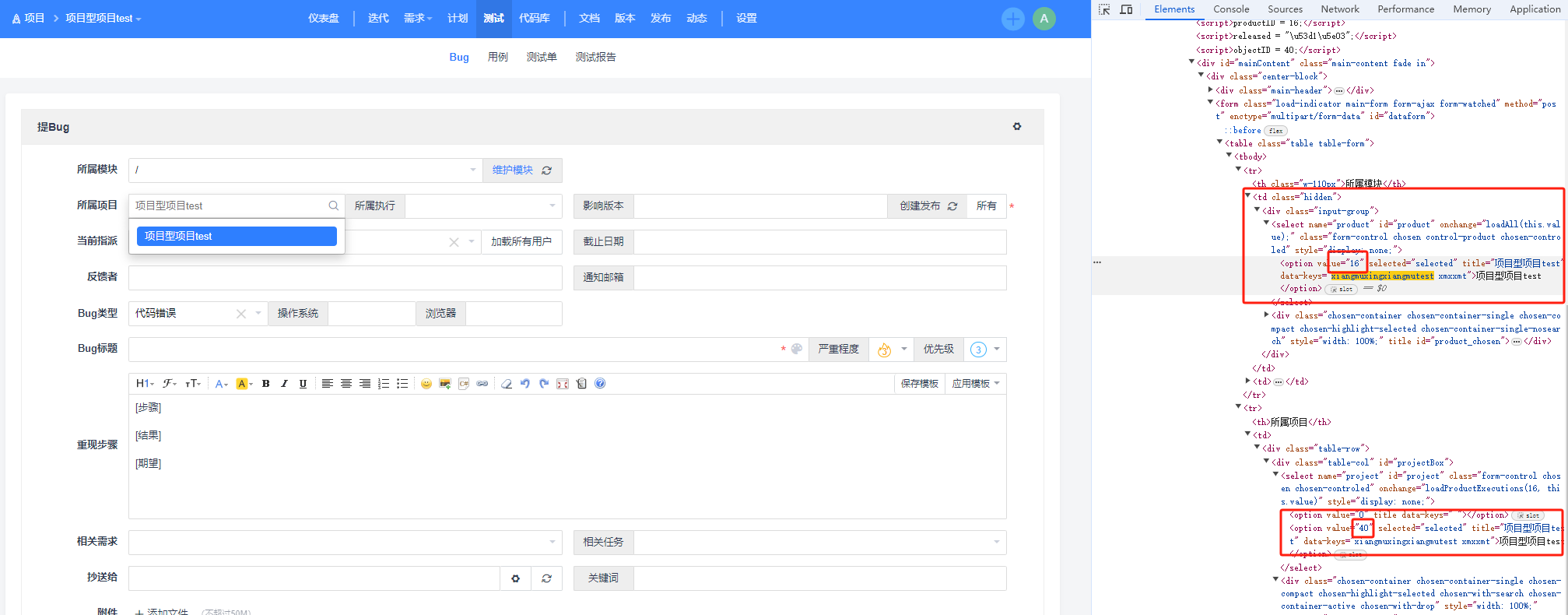Click the 保存模板 button

919,384
